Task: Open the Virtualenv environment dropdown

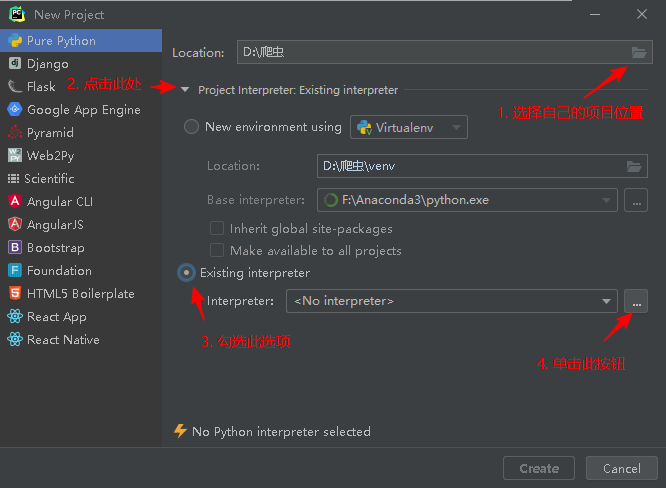Action: [x=409, y=127]
